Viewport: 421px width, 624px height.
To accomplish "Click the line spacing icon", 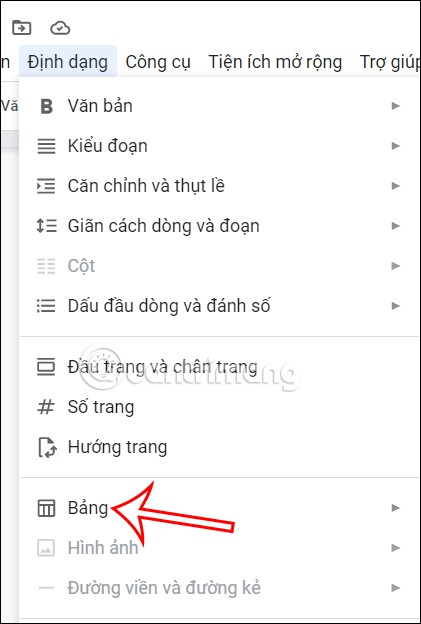I will coord(46,226).
